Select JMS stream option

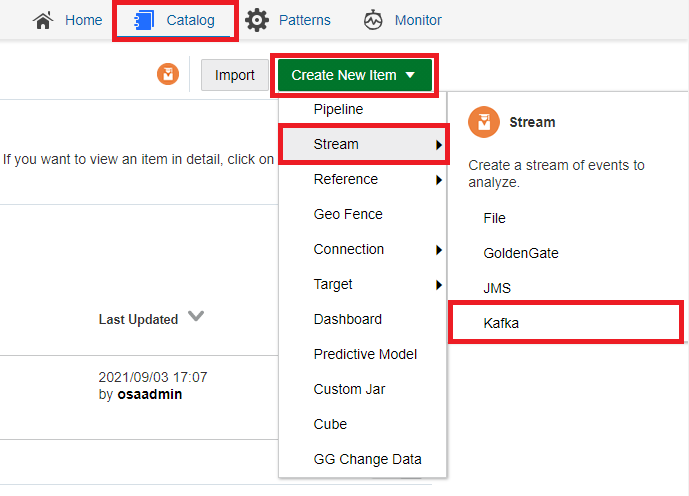[498, 288]
